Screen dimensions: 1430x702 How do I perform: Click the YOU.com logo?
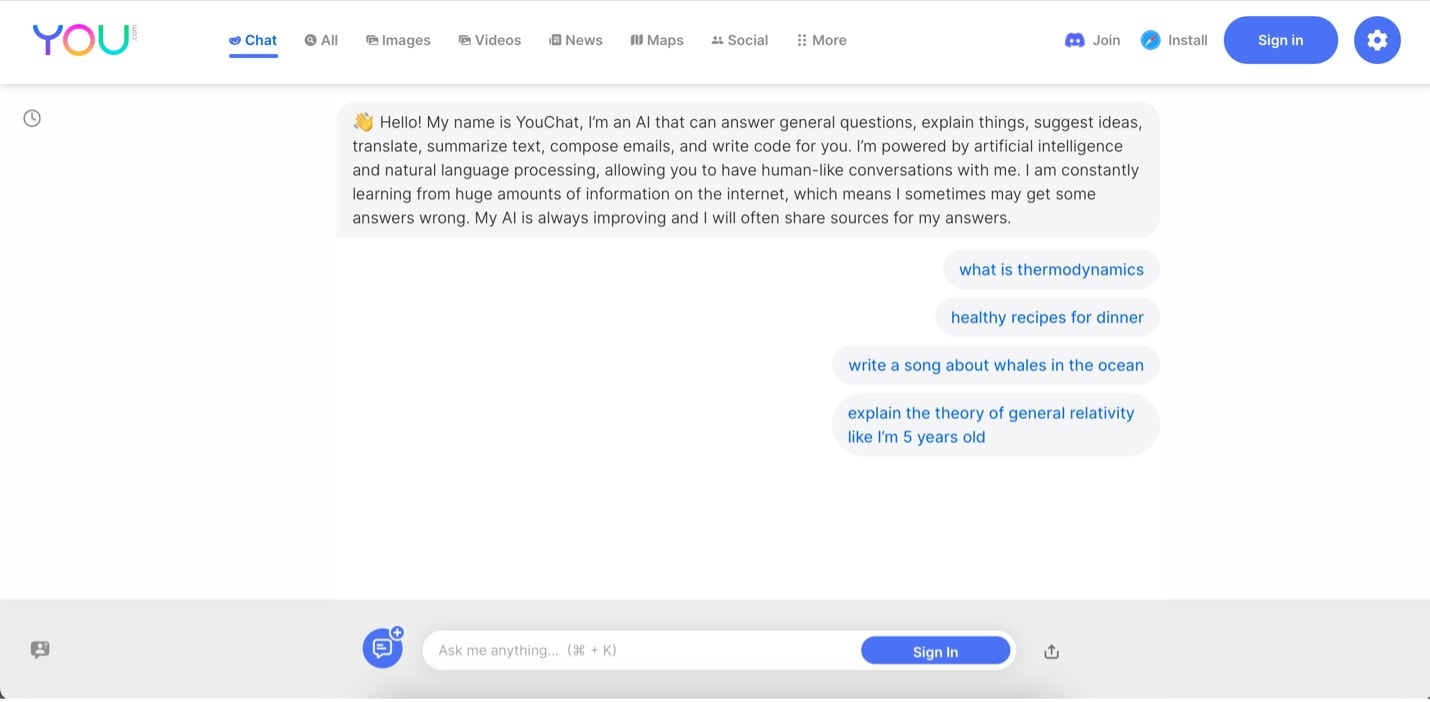(84, 40)
